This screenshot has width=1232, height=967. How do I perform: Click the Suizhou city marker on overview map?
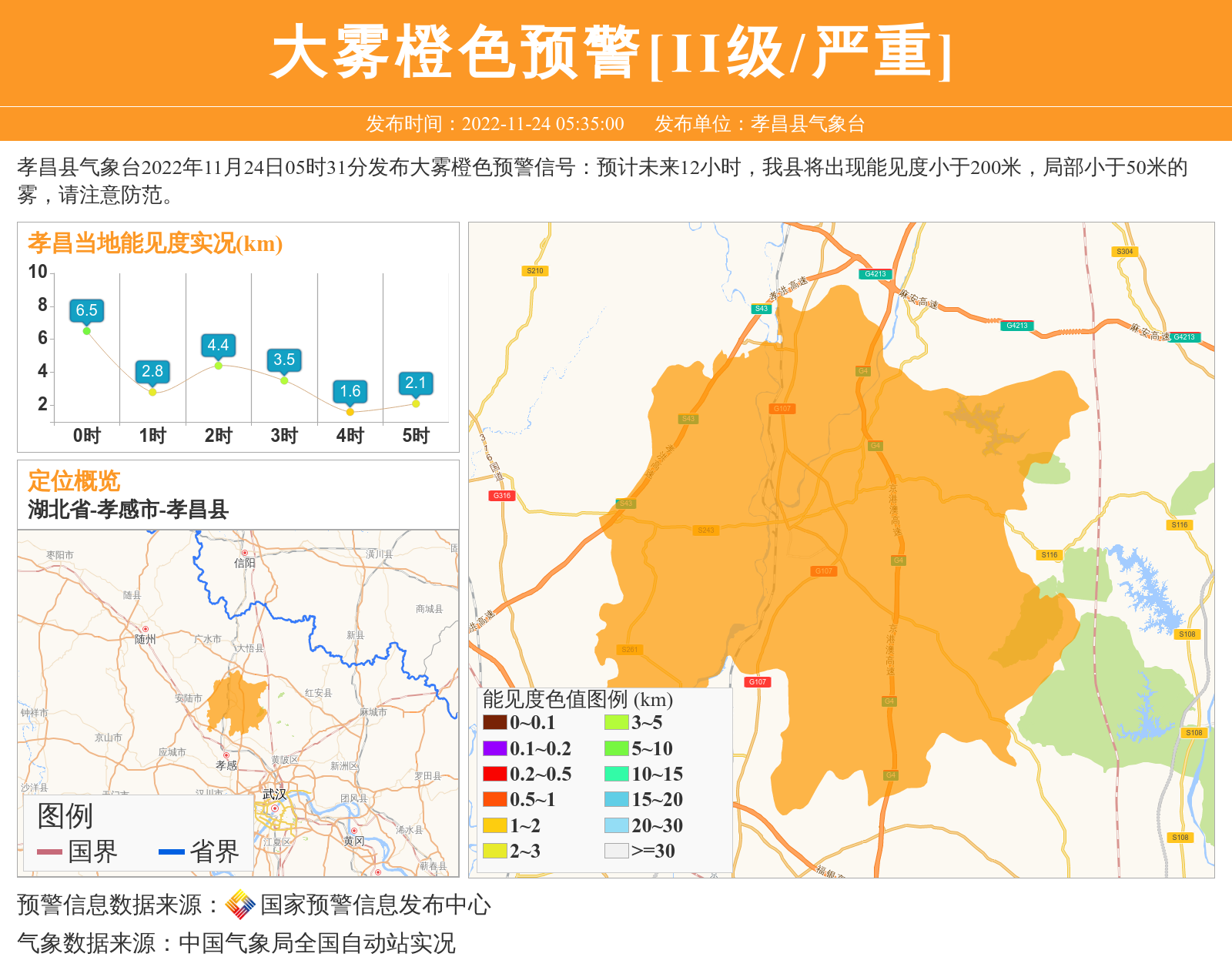pyautogui.click(x=146, y=629)
